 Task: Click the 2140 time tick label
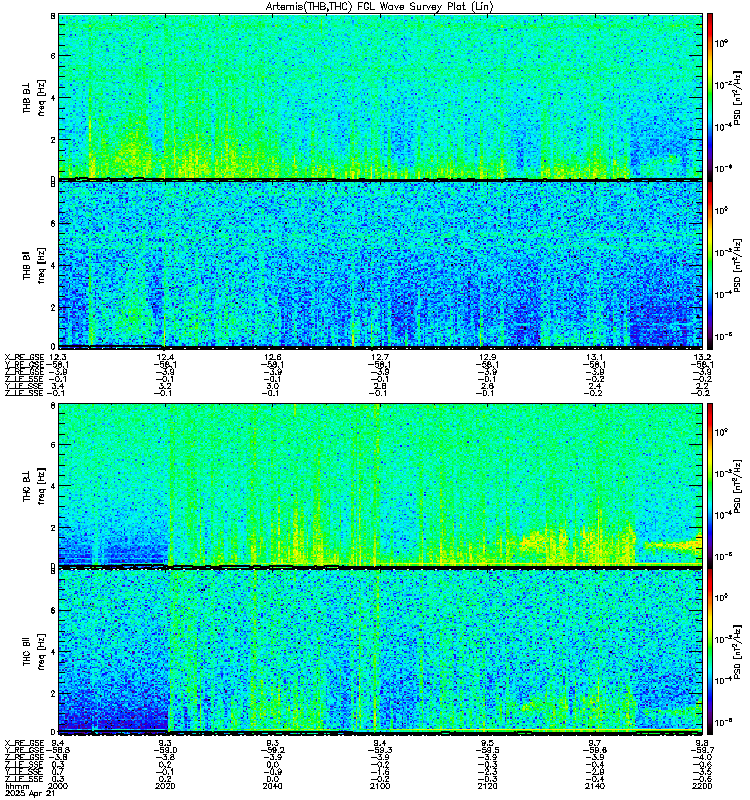[x=595, y=786]
